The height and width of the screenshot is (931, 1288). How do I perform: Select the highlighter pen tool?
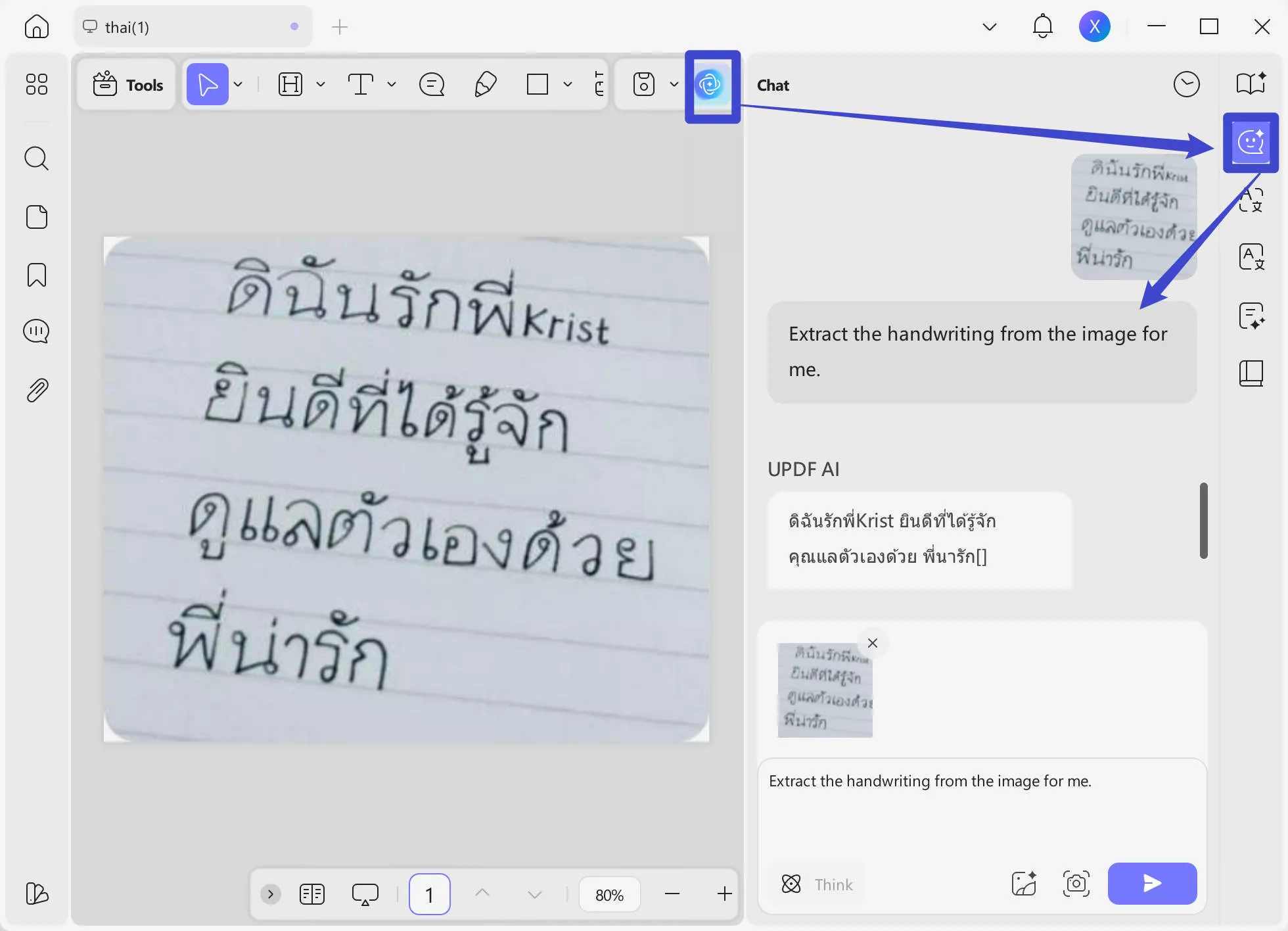point(485,84)
